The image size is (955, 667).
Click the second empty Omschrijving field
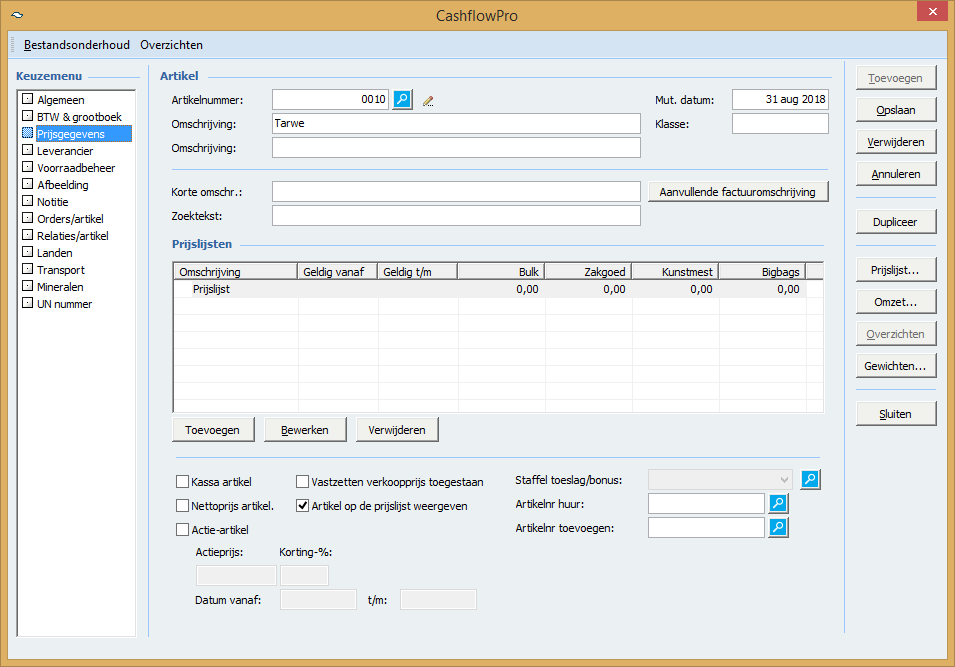(456, 147)
